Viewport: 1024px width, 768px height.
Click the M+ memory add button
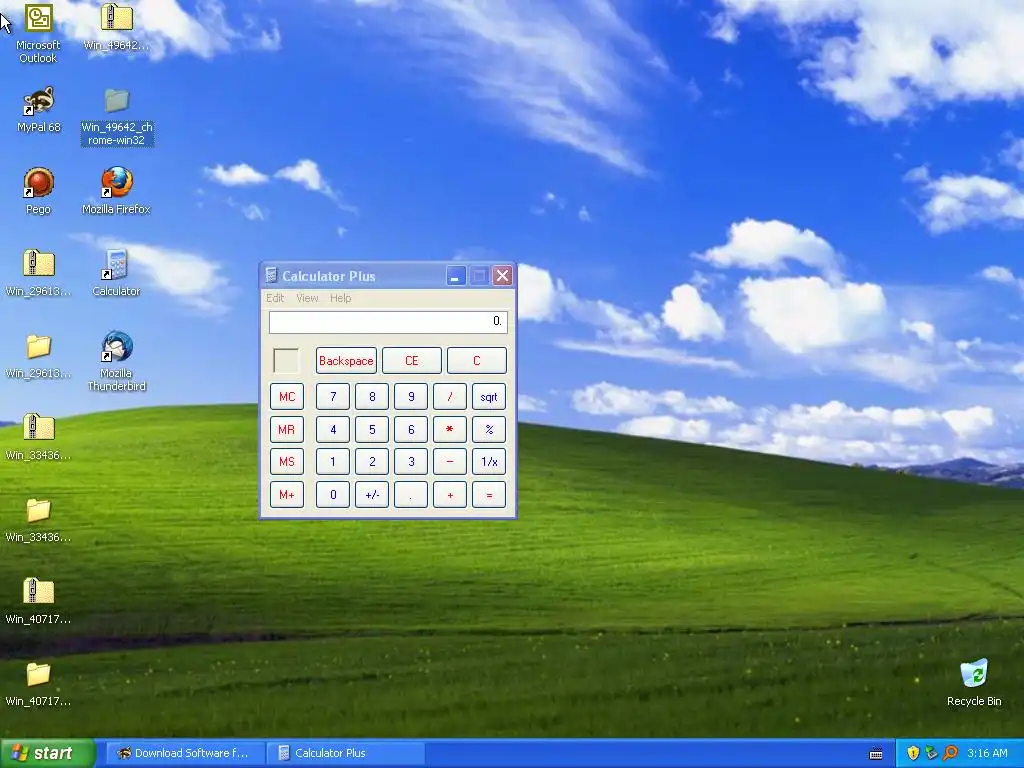pos(287,494)
